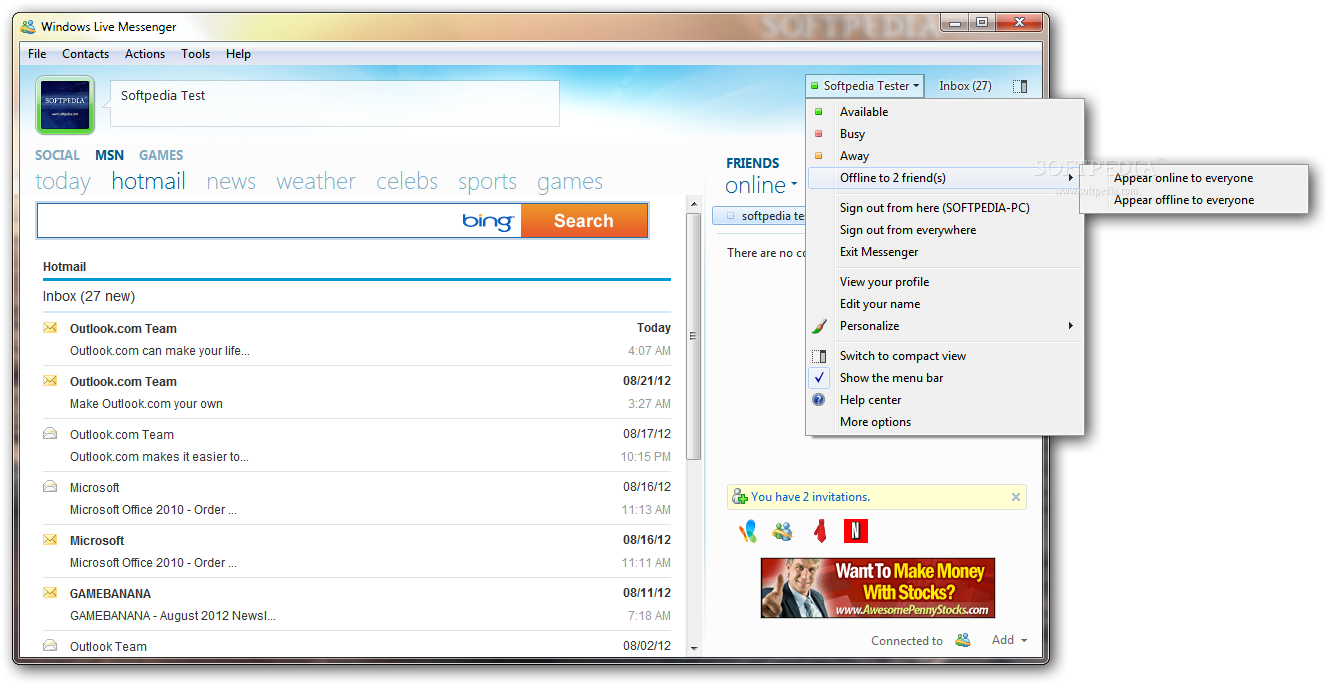The image size is (1329, 685).
Task: Click the Help center question mark icon
Action: click(x=819, y=400)
